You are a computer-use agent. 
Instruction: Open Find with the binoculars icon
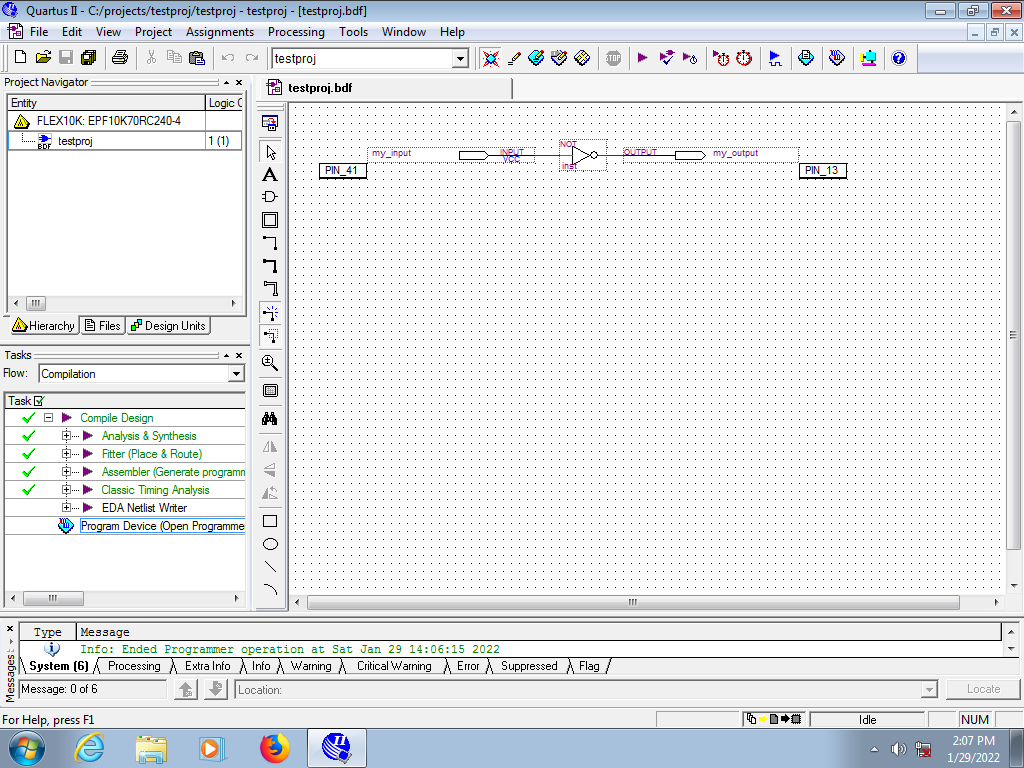tap(270, 418)
